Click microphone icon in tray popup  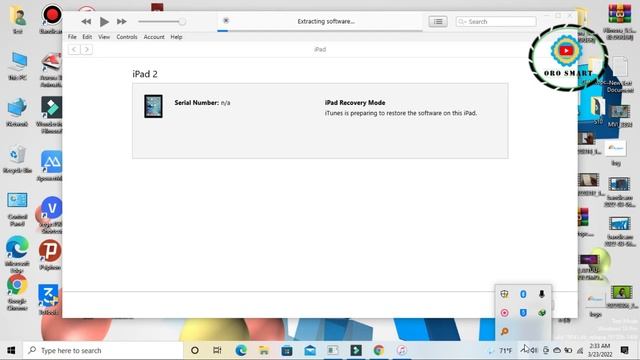click(x=542, y=294)
